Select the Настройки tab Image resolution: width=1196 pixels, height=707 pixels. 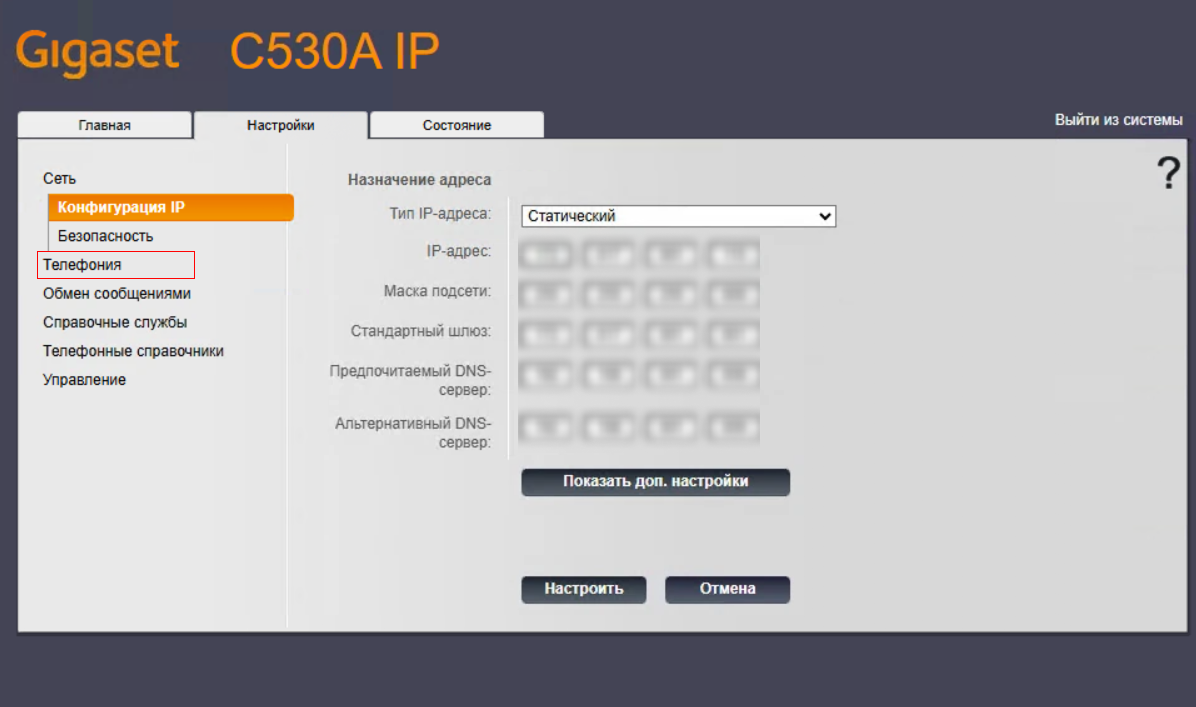281,125
